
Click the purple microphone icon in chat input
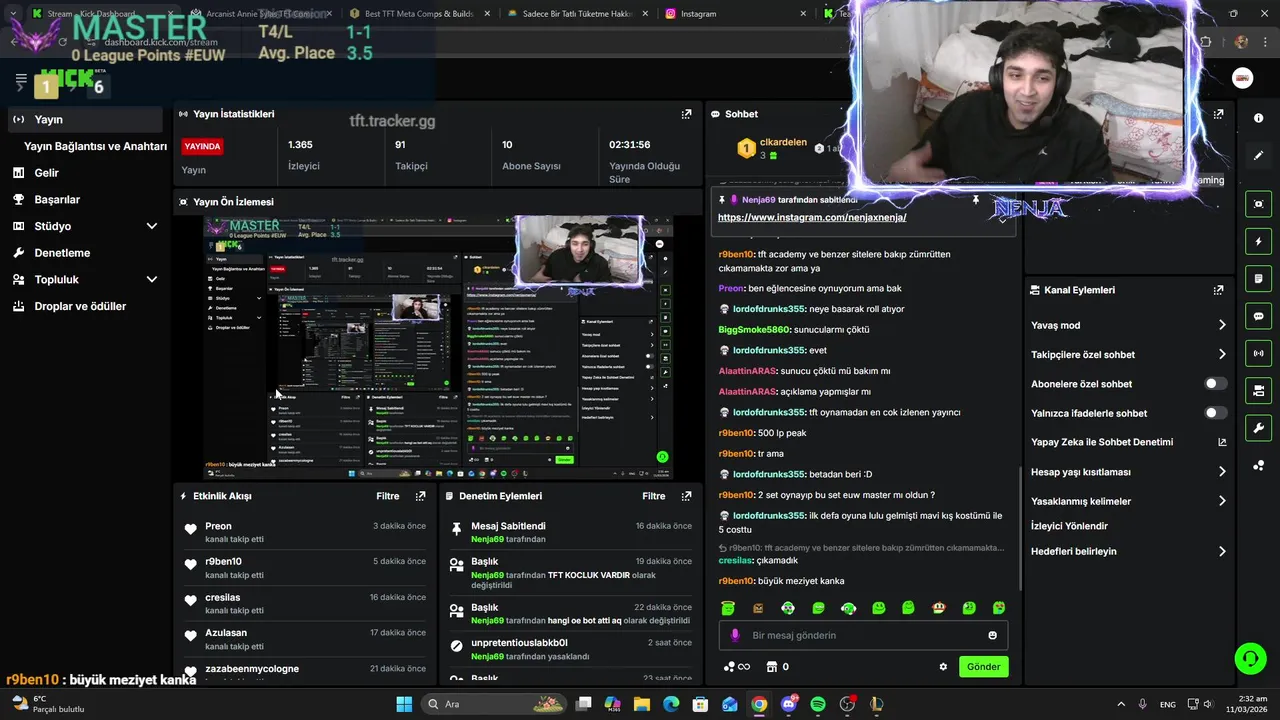pos(735,635)
